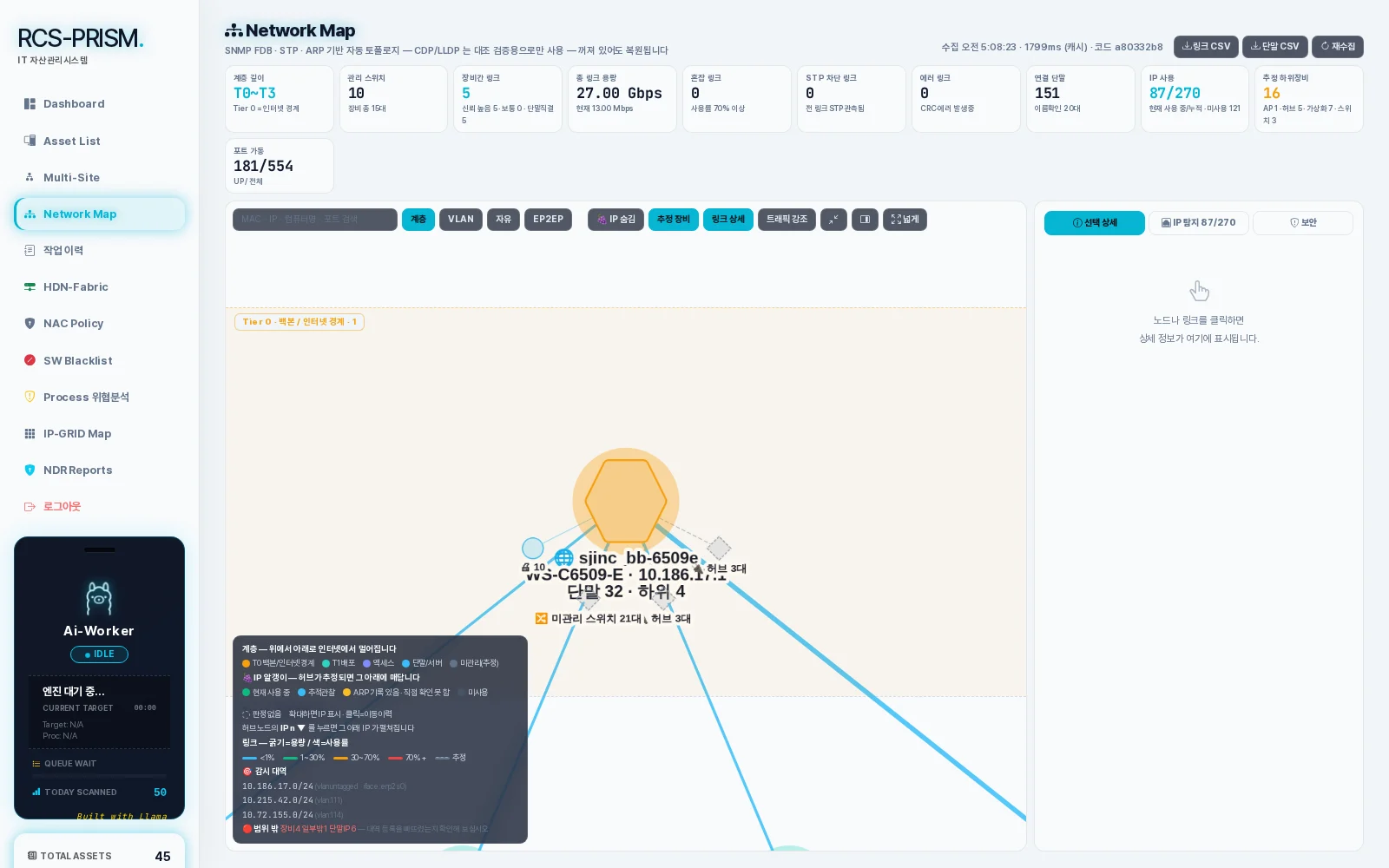This screenshot has height=868, width=1389.
Task: Open the Dashboard sidebar item
Action: (x=99, y=104)
